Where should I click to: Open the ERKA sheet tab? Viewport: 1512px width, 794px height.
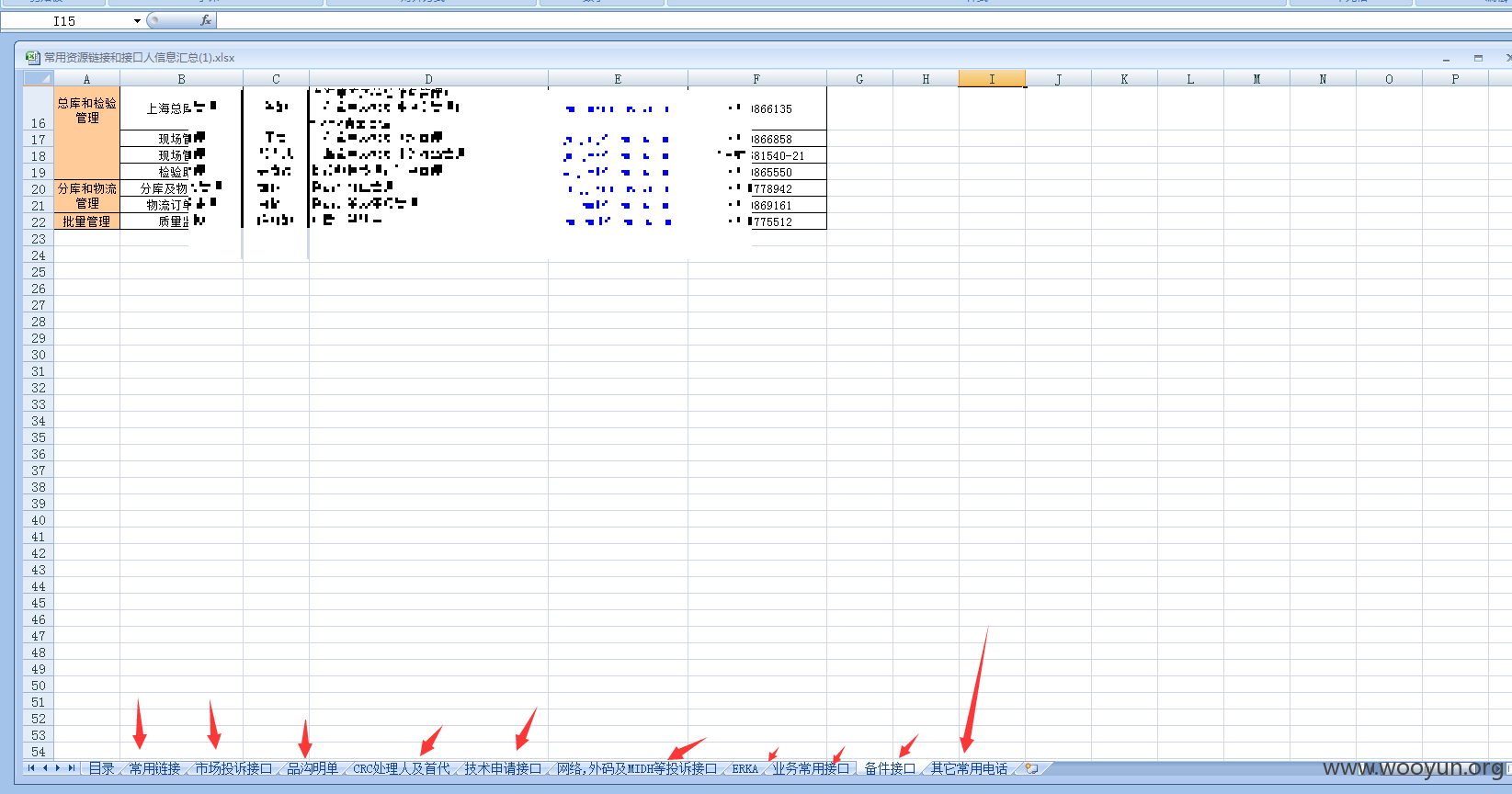pos(745,768)
